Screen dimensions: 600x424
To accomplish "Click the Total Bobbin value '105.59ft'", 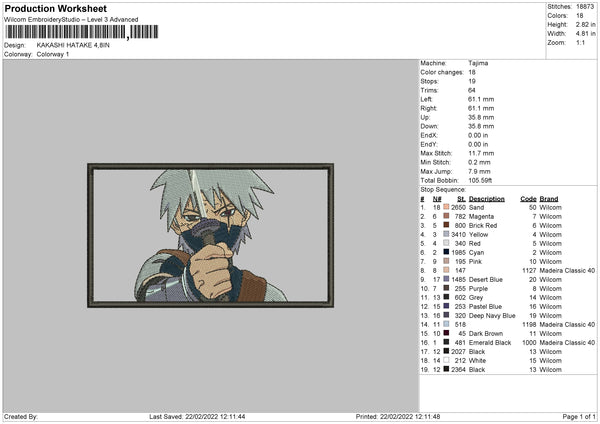I will [480, 180].
